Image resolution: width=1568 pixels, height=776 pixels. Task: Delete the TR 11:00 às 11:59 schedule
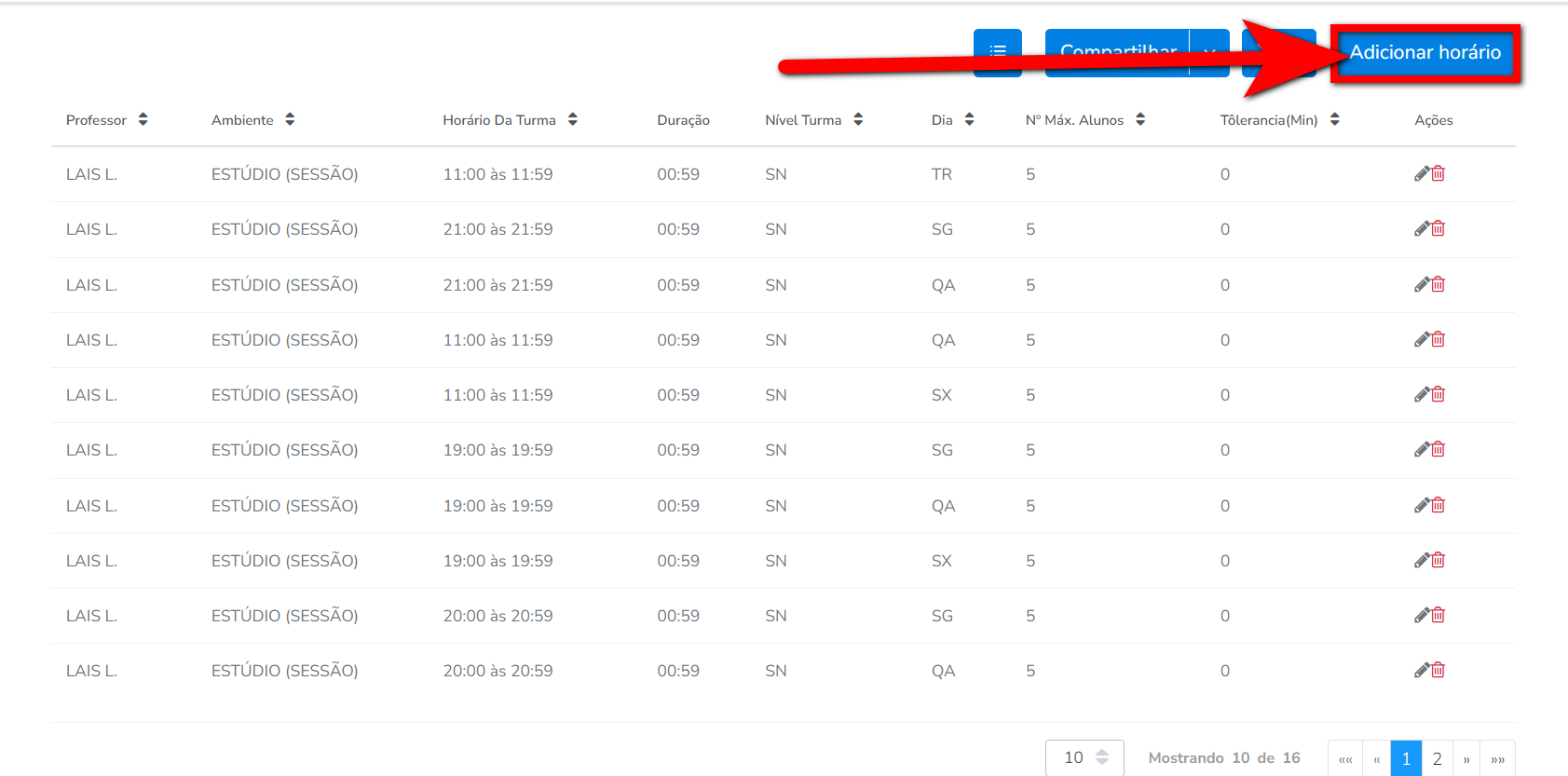[x=1438, y=174]
